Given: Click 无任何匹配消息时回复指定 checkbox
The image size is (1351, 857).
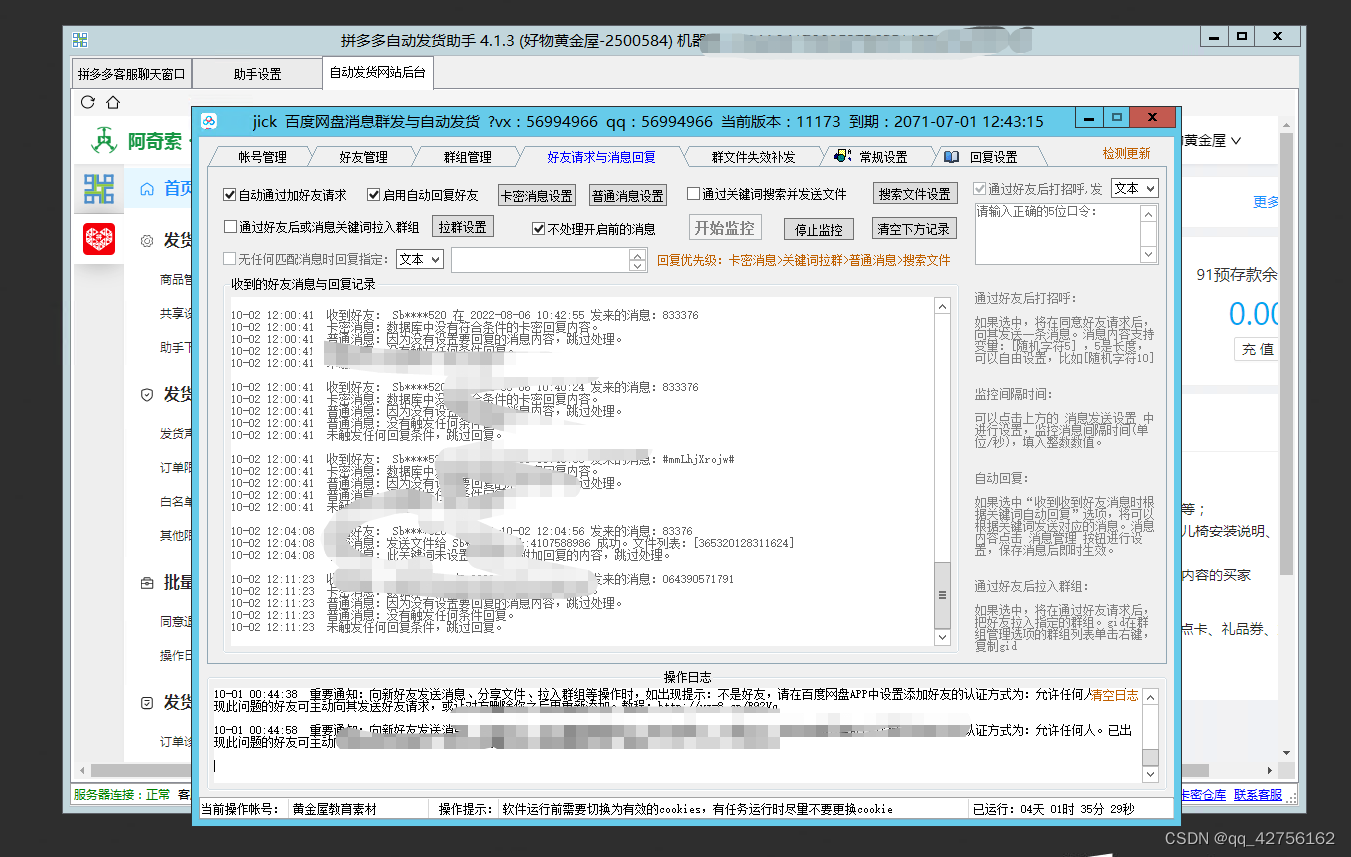Looking at the screenshot, I should (230, 259).
